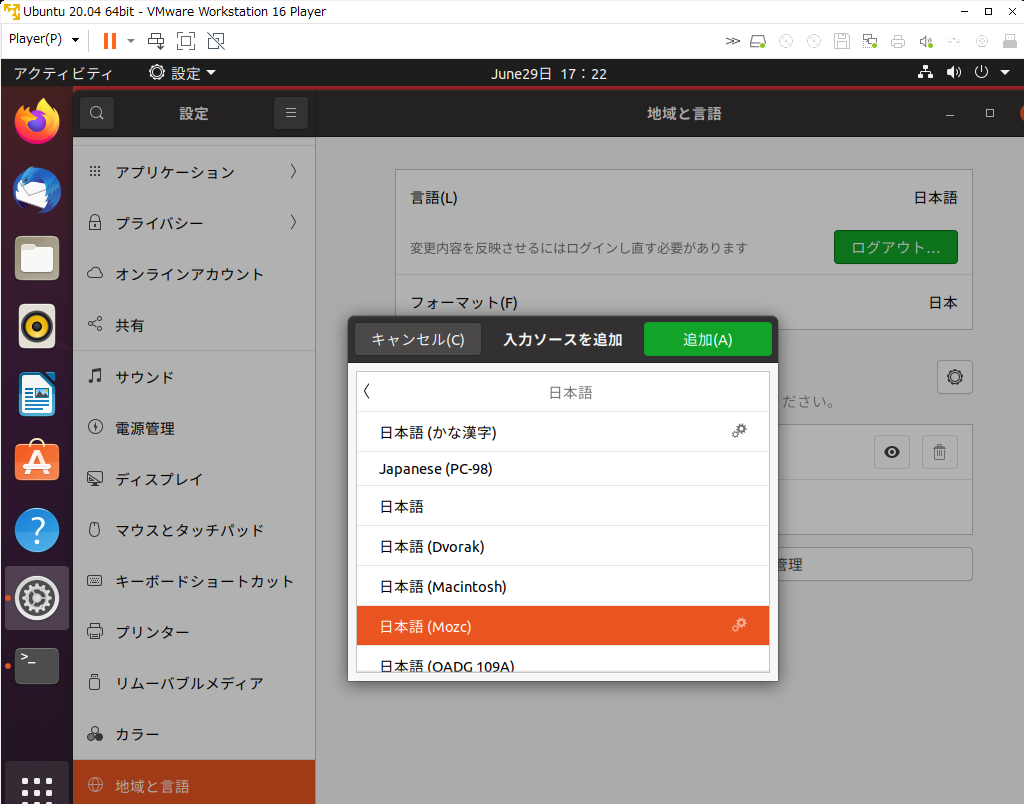This screenshot has width=1024, height=804.
Task: Open the Files manager dock icon
Action: point(37,258)
